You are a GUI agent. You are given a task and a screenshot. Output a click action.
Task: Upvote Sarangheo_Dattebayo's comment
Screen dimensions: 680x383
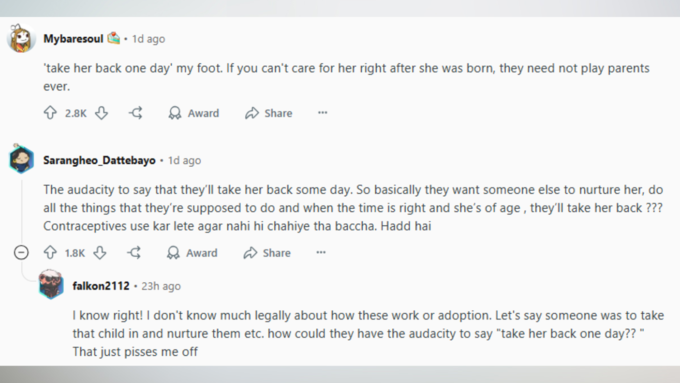coord(50,252)
